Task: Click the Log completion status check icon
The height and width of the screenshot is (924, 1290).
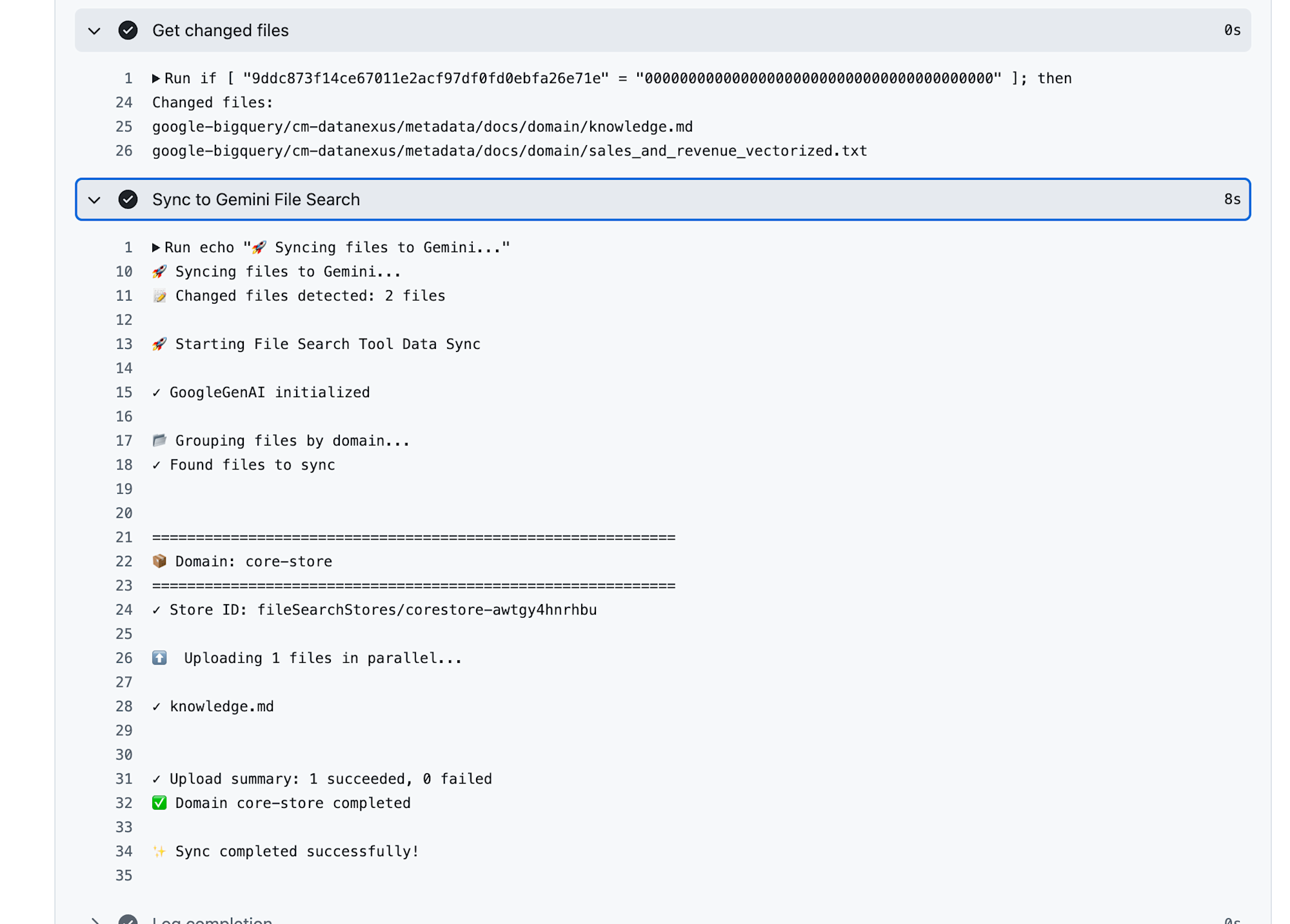Action: (x=128, y=920)
